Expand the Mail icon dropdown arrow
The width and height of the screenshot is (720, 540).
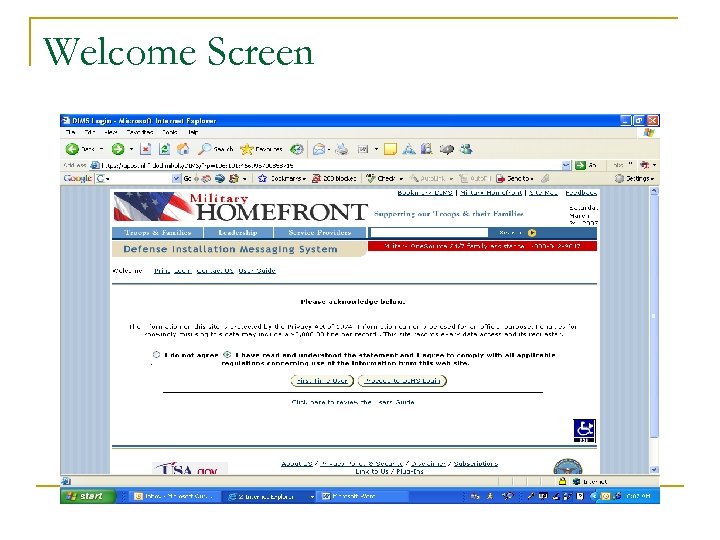[x=329, y=149]
